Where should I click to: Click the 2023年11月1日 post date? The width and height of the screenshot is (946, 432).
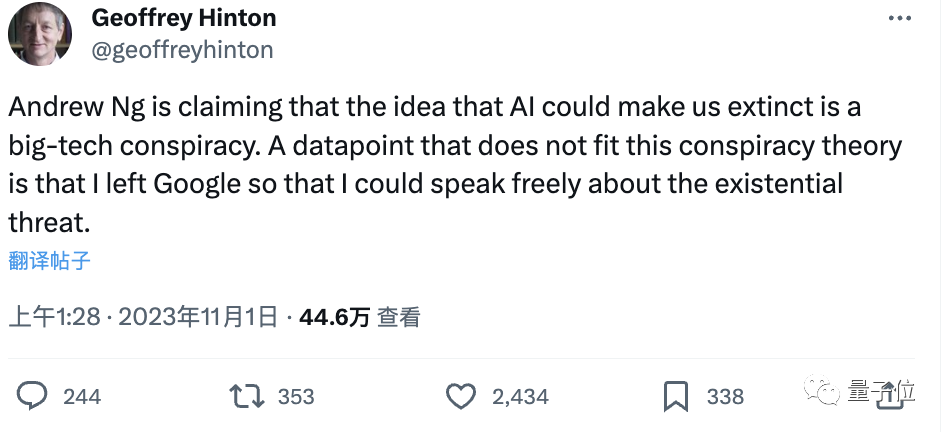click(198, 318)
